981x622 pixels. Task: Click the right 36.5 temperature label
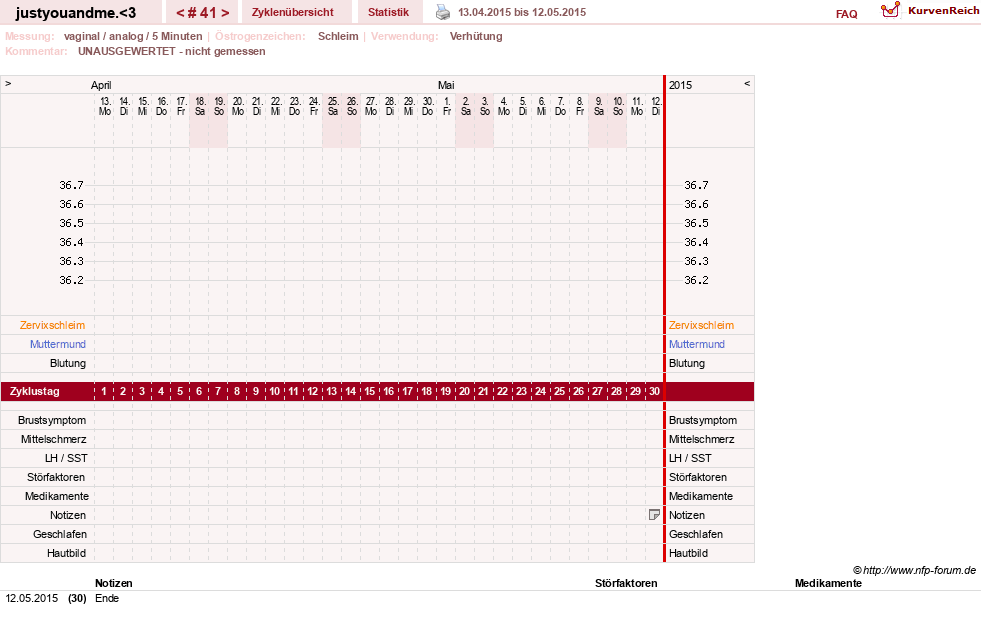tap(696, 223)
